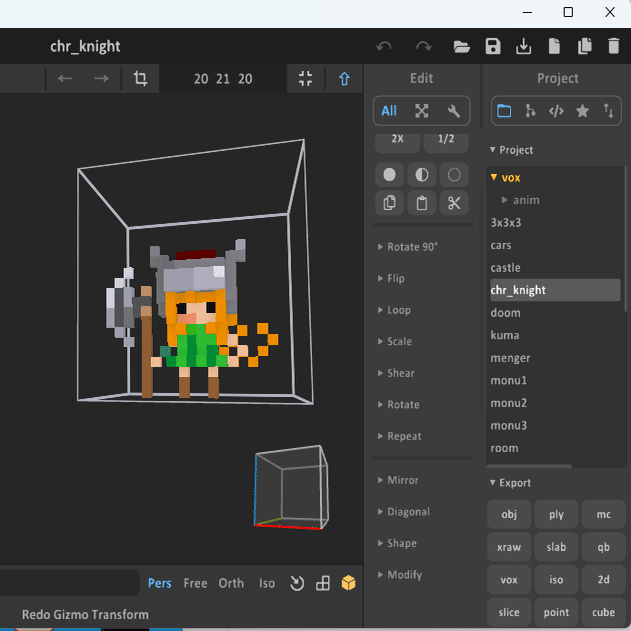
Task: Select the All tab in Edit panel
Action: click(389, 111)
